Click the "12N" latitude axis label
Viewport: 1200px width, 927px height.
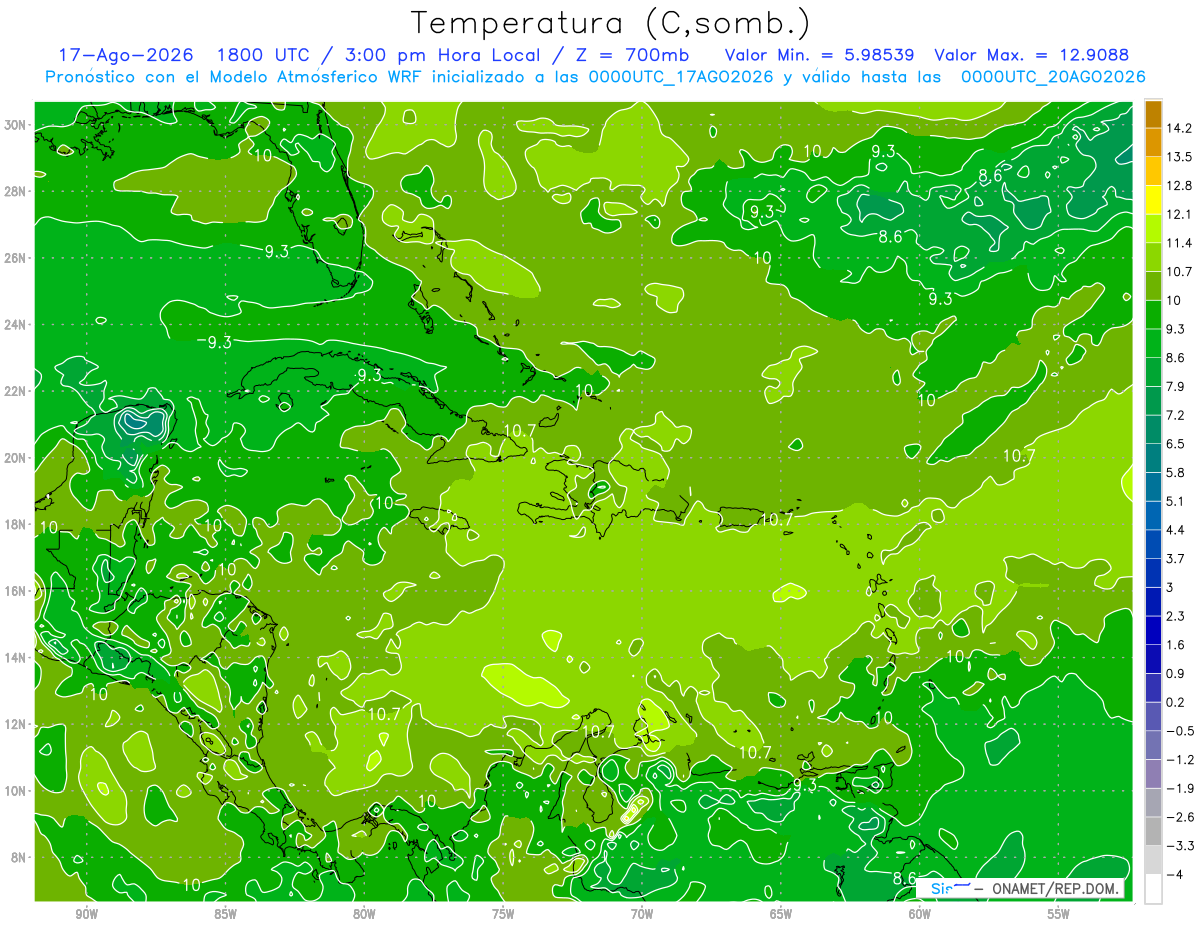(x=17, y=724)
